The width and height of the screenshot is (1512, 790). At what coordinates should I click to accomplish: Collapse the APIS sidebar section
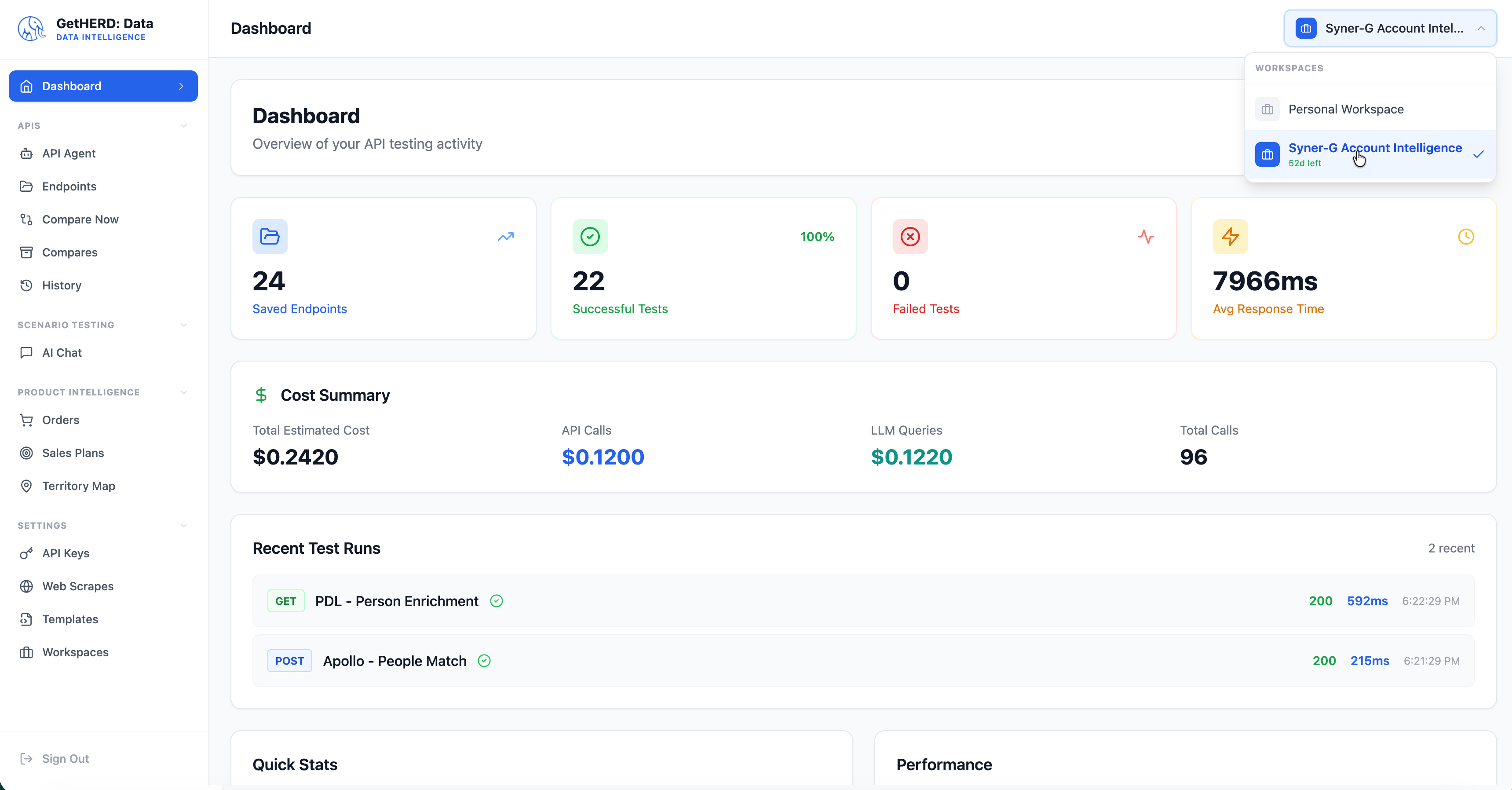(184, 126)
